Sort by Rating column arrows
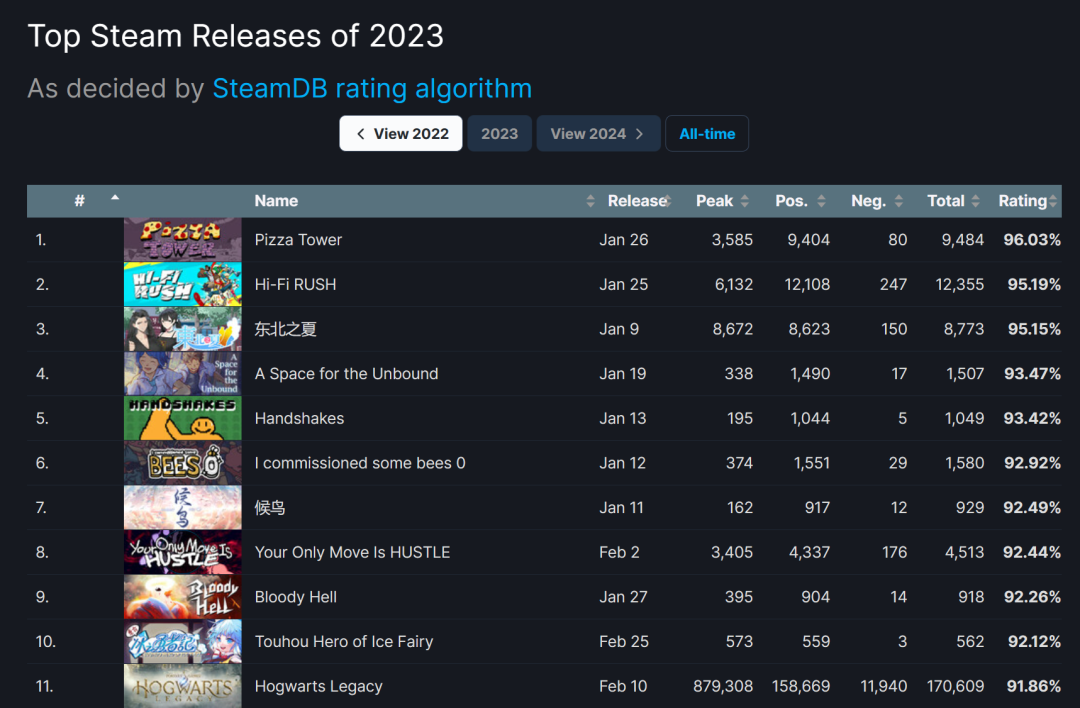The image size is (1080, 708). pyautogui.click(x=1053, y=201)
